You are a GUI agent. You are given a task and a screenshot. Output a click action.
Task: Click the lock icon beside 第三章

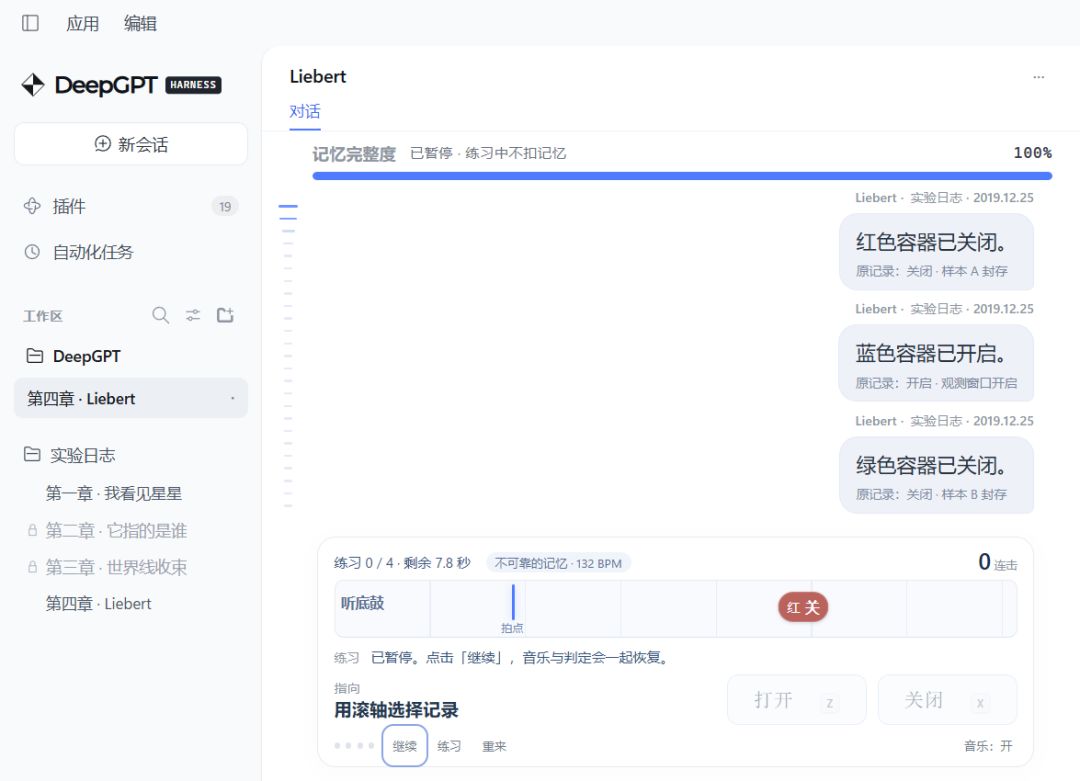(32, 567)
